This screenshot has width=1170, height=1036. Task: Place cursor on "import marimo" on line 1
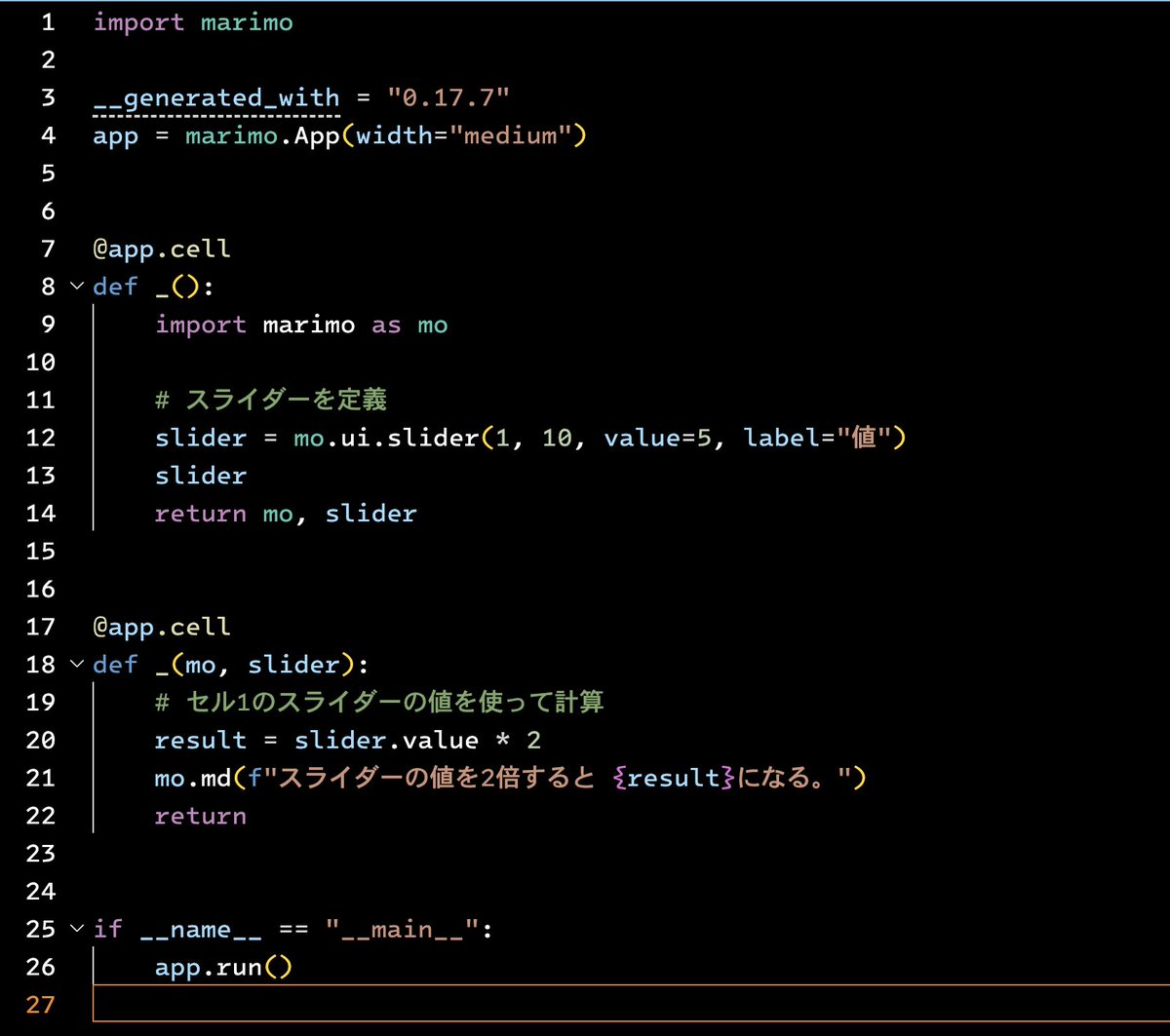tap(193, 22)
